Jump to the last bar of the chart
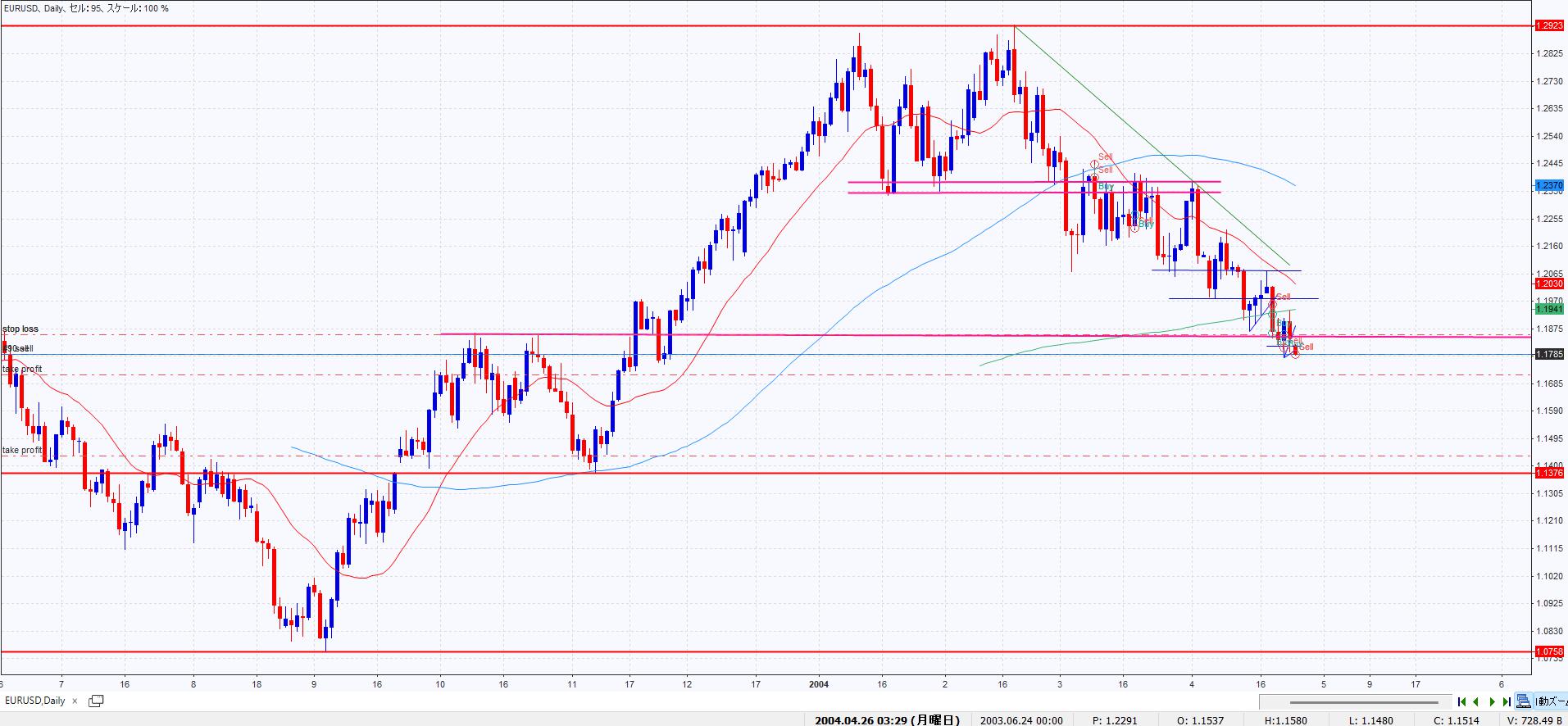 [x=1507, y=701]
